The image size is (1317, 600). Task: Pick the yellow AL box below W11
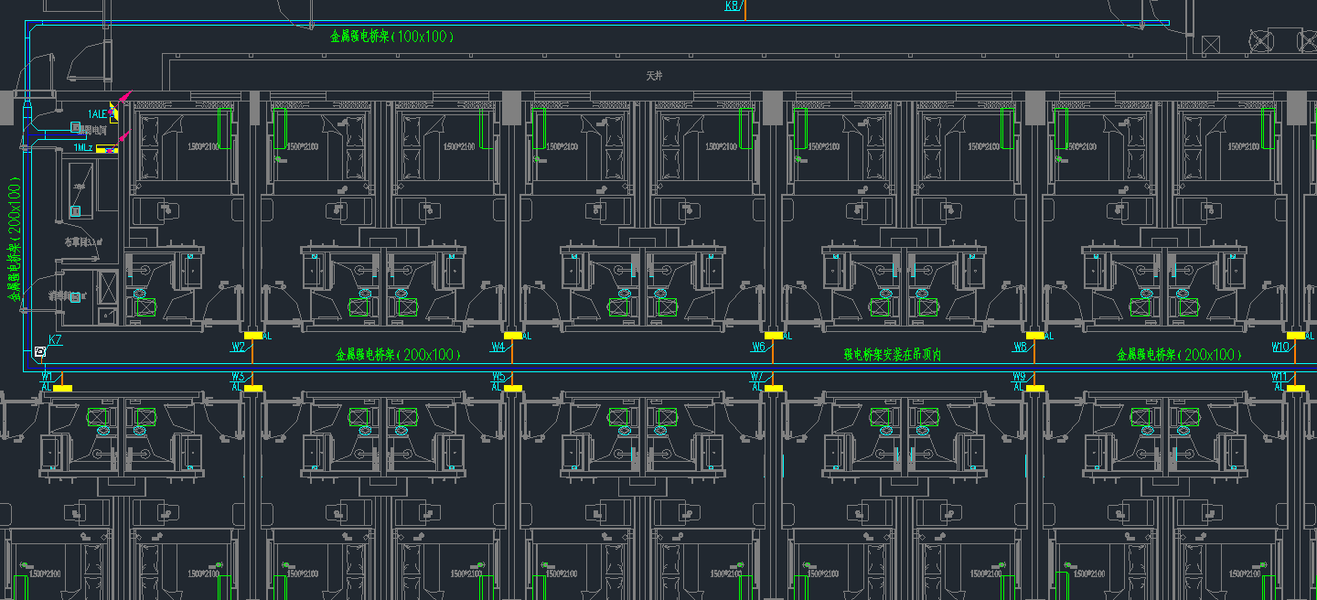(x=1296, y=387)
